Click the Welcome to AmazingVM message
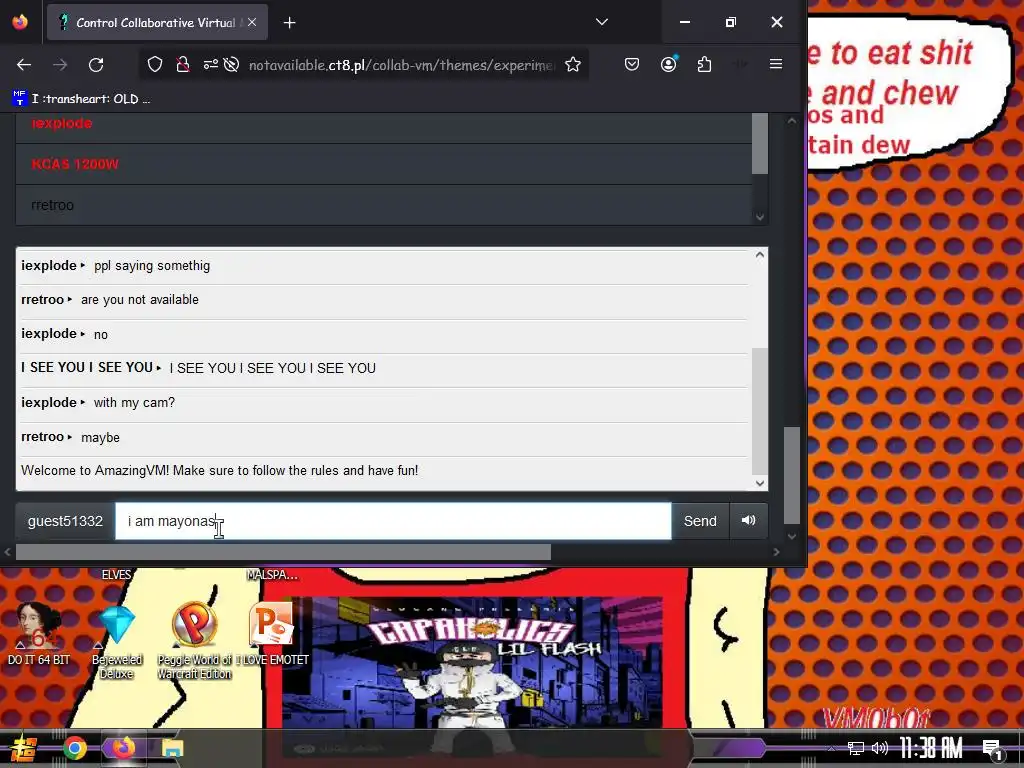Screen dimensions: 1024x768 tap(219, 470)
